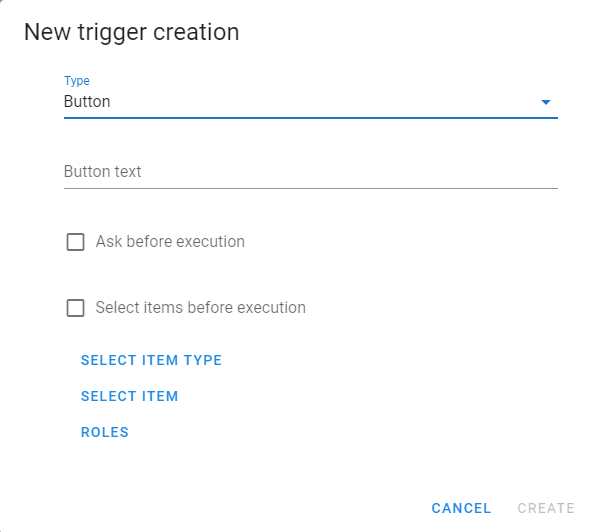Click the word "TYPE" in SELECT ITEM TYPE
The image size is (597, 532).
pyautogui.click(x=203, y=360)
